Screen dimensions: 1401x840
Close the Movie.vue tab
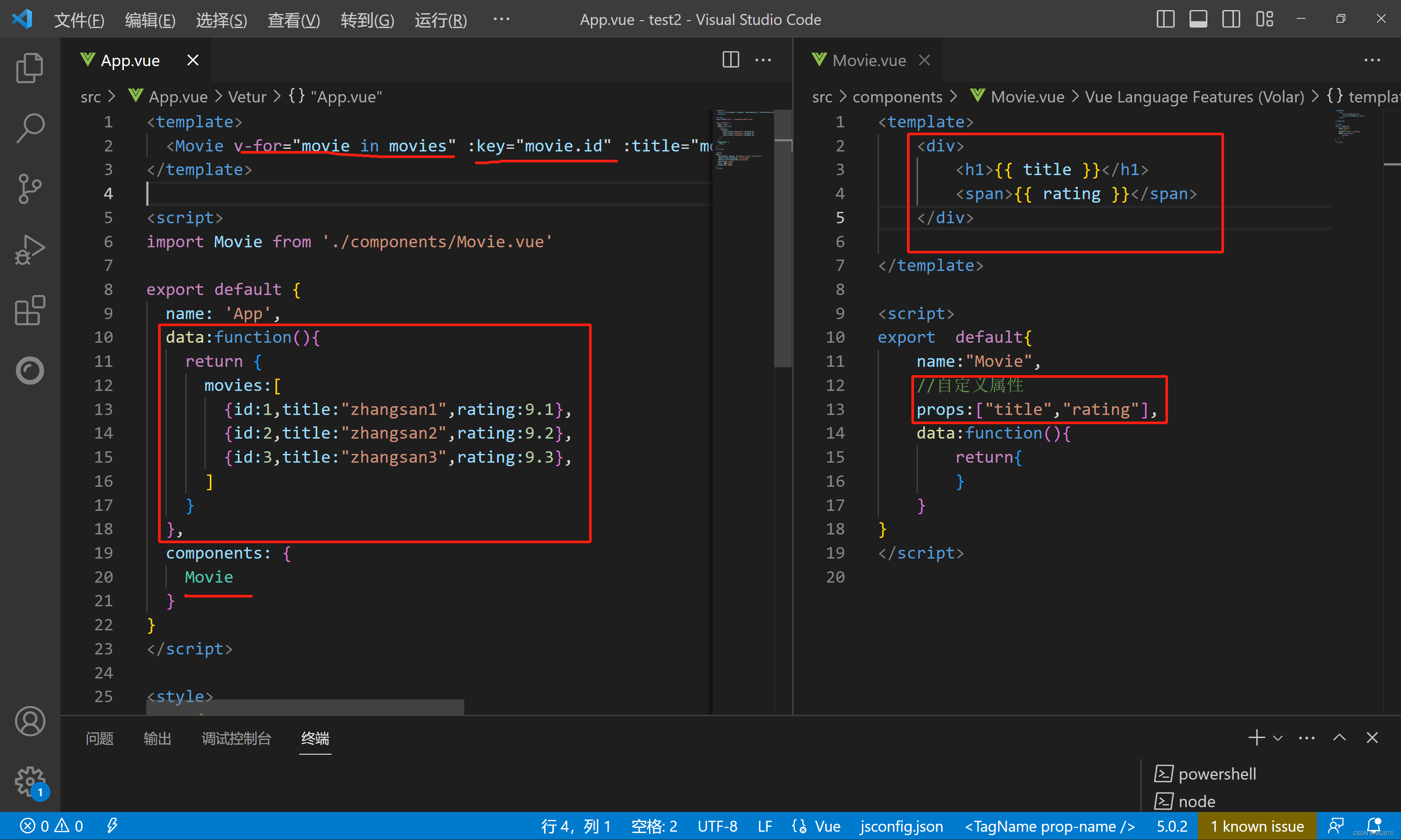(x=924, y=60)
